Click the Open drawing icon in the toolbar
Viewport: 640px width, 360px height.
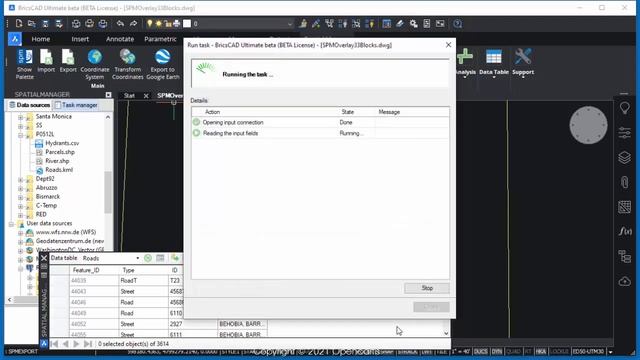[32, 24]
